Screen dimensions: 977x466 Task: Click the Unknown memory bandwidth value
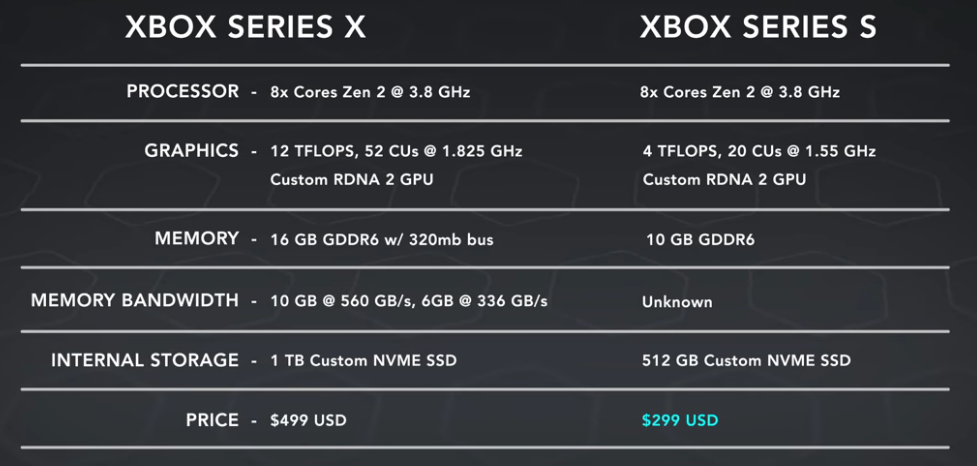pyautogui.click(x=677, y=302)
